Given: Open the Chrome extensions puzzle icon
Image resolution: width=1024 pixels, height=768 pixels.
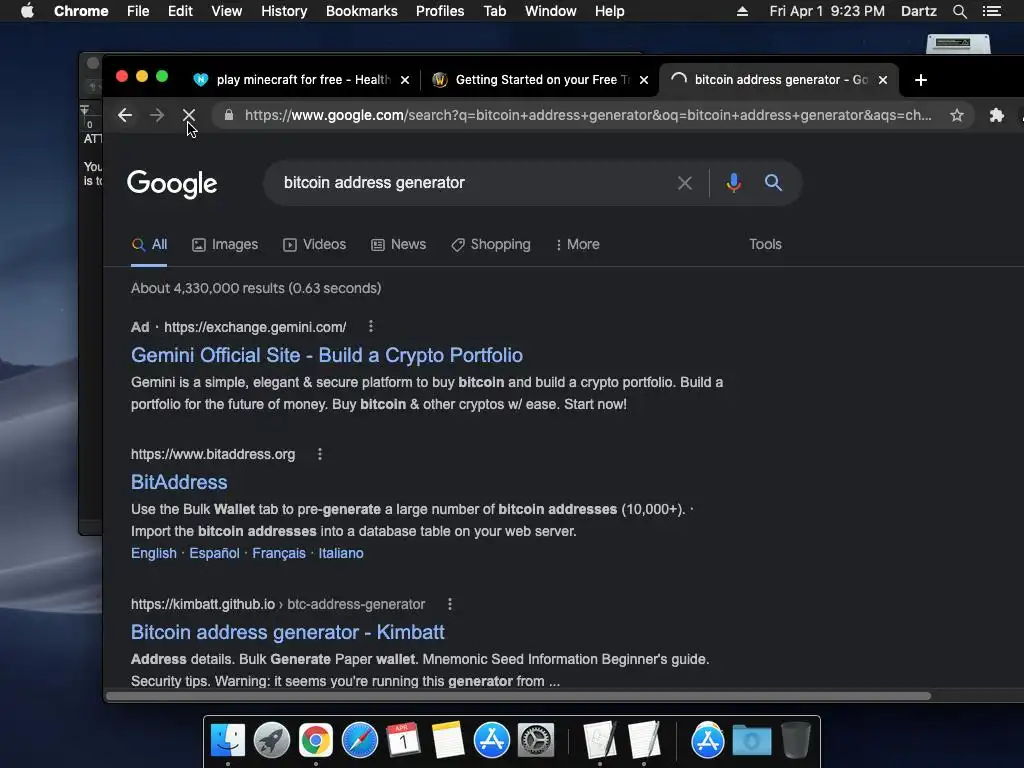Looking at the screenshot, I should (997, 116).
